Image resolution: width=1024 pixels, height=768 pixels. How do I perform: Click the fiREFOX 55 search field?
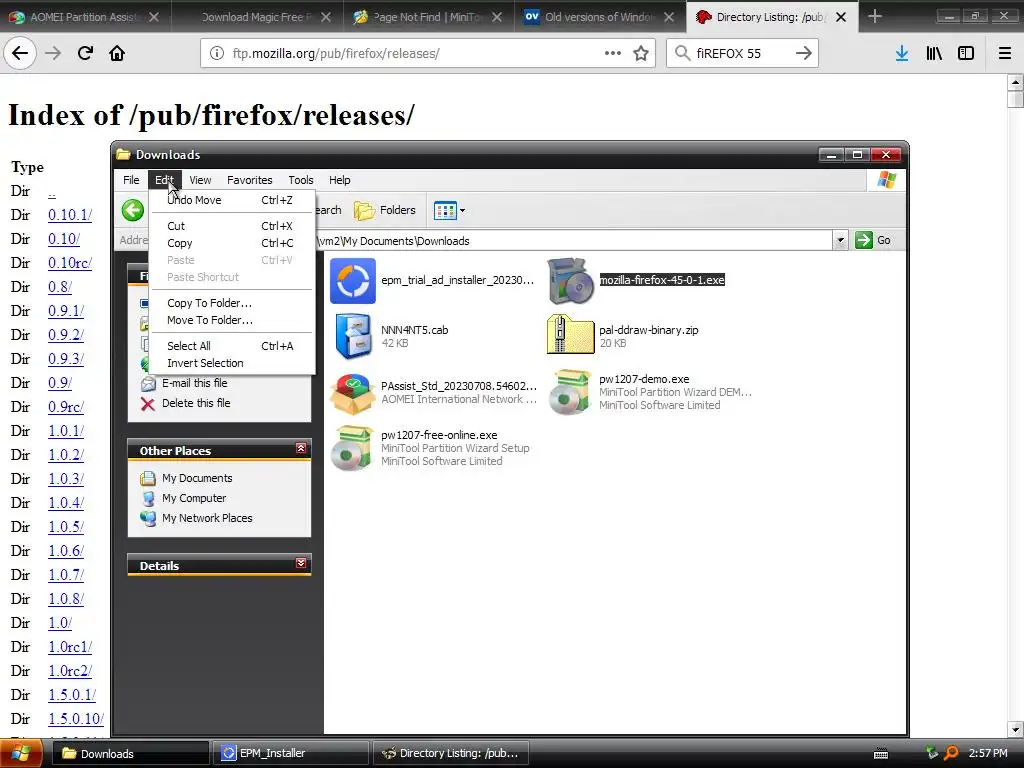[x=741, y=54]
